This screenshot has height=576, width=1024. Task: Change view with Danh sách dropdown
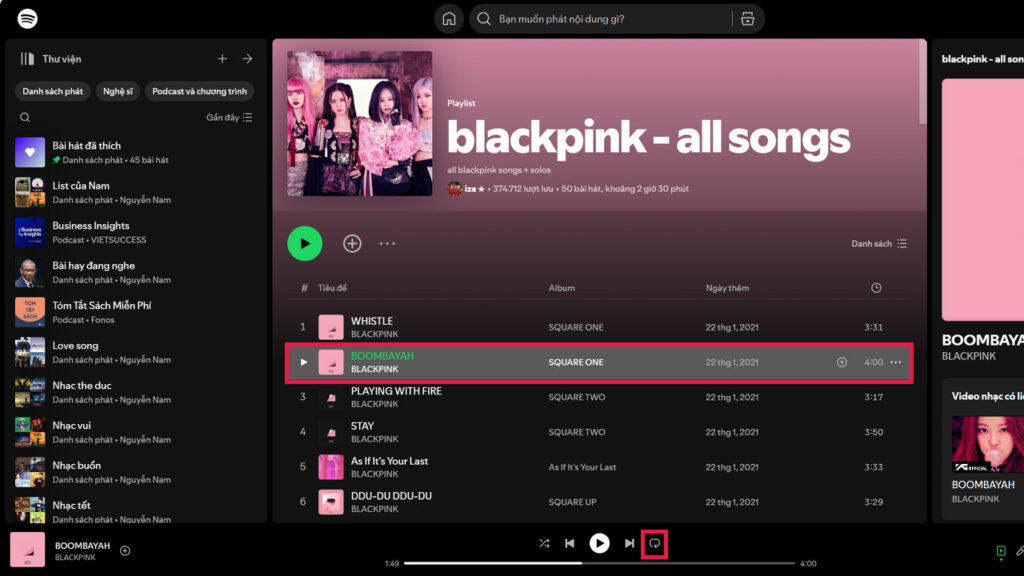tap(879, 244)
